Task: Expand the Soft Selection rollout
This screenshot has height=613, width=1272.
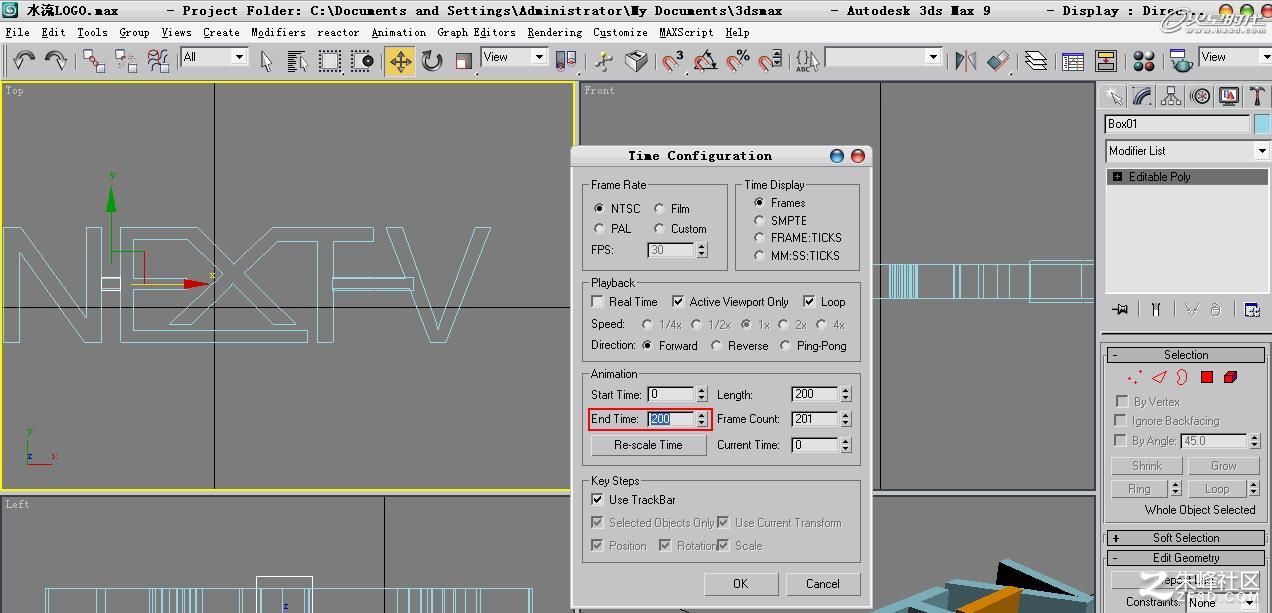Action: coord(1186,538)
